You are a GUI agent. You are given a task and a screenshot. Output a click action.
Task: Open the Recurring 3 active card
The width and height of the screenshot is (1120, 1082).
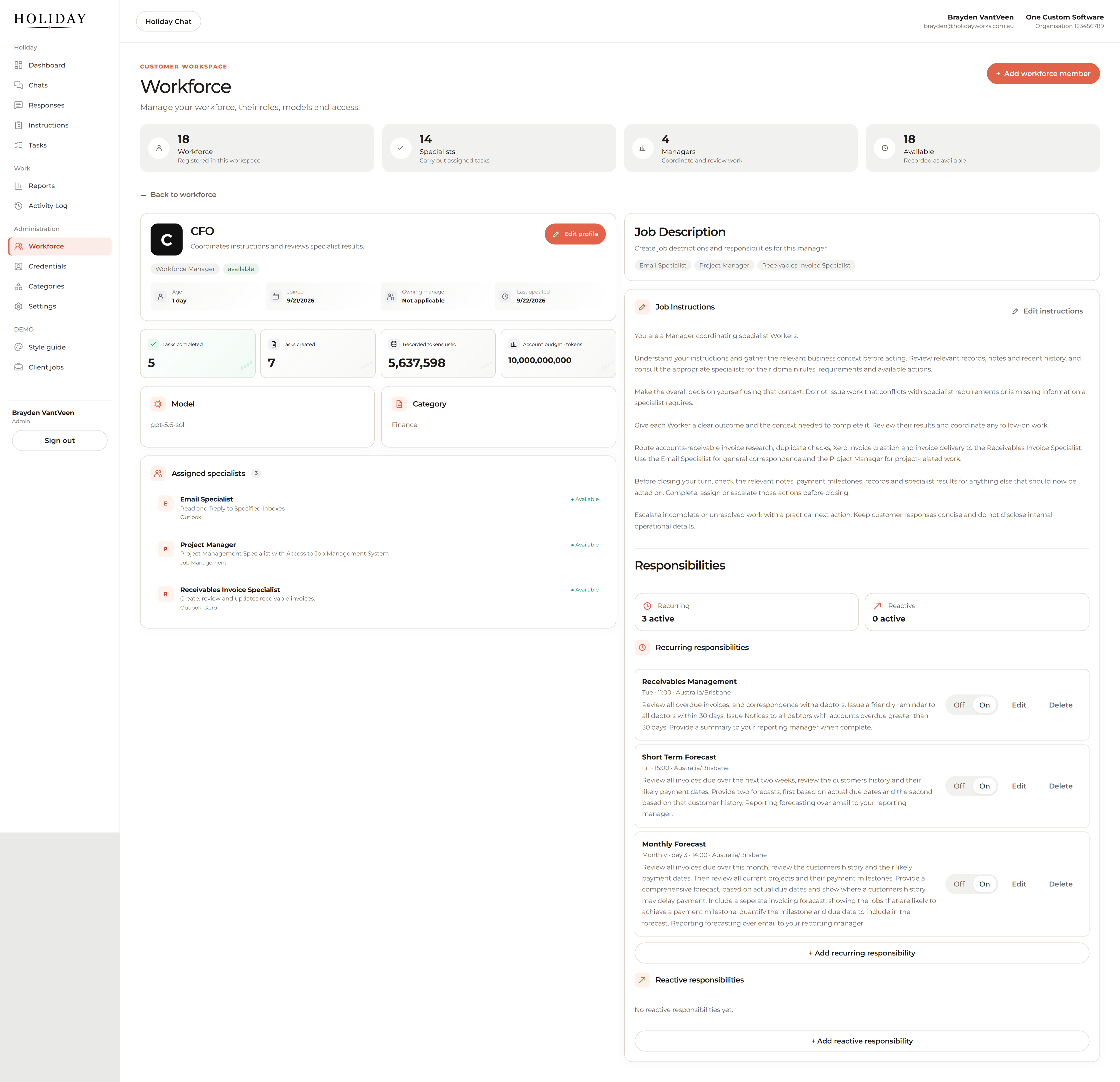click(746, 612)
